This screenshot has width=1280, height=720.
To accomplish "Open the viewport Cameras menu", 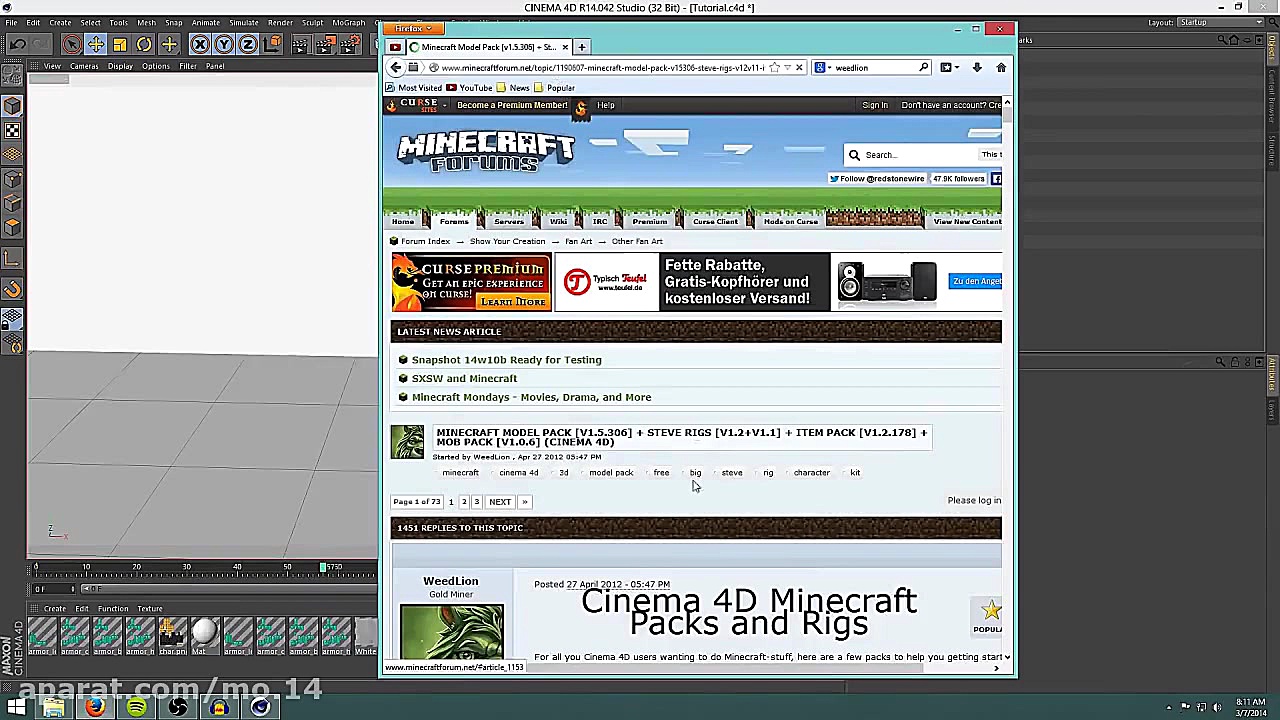I will (84, 66).
